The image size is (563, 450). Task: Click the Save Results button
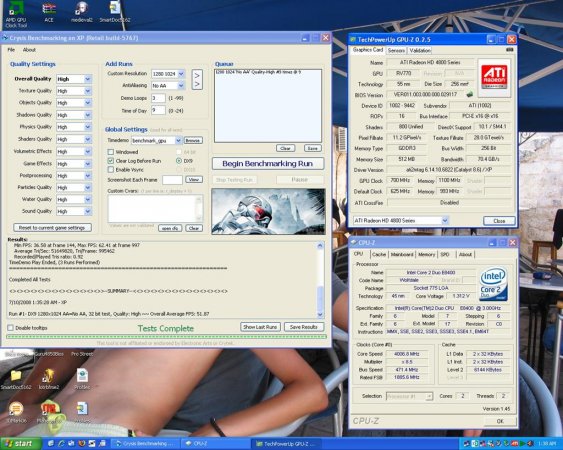click(304, 327)
